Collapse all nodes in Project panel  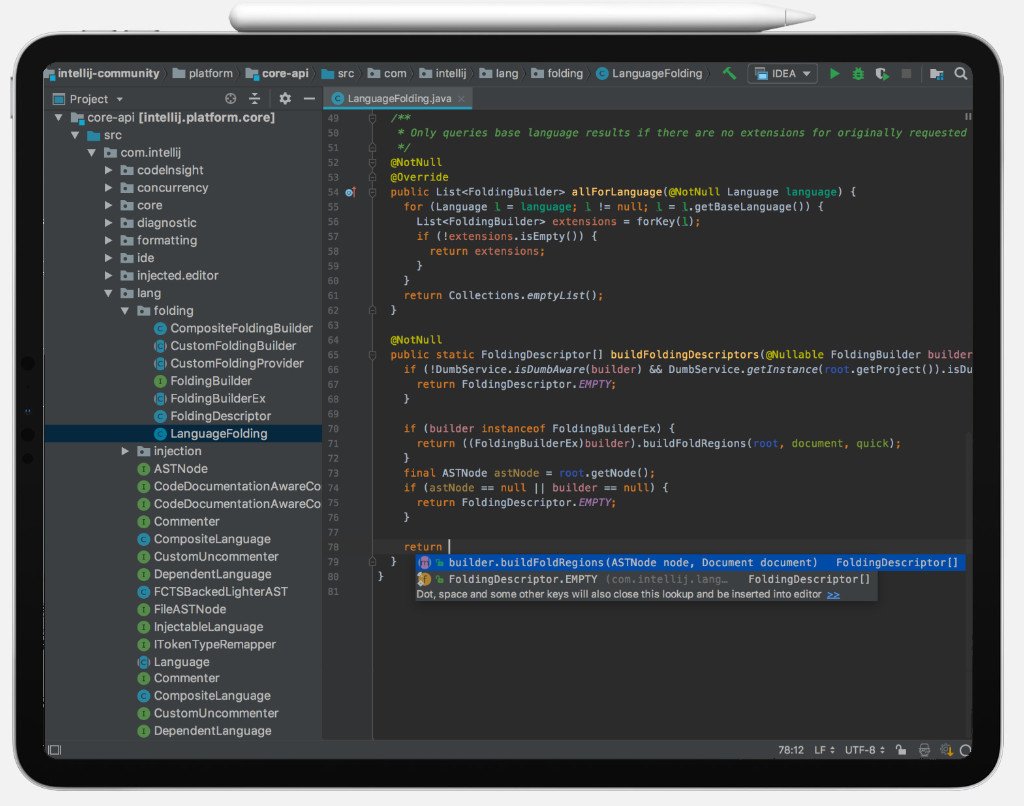coord(255,99)
